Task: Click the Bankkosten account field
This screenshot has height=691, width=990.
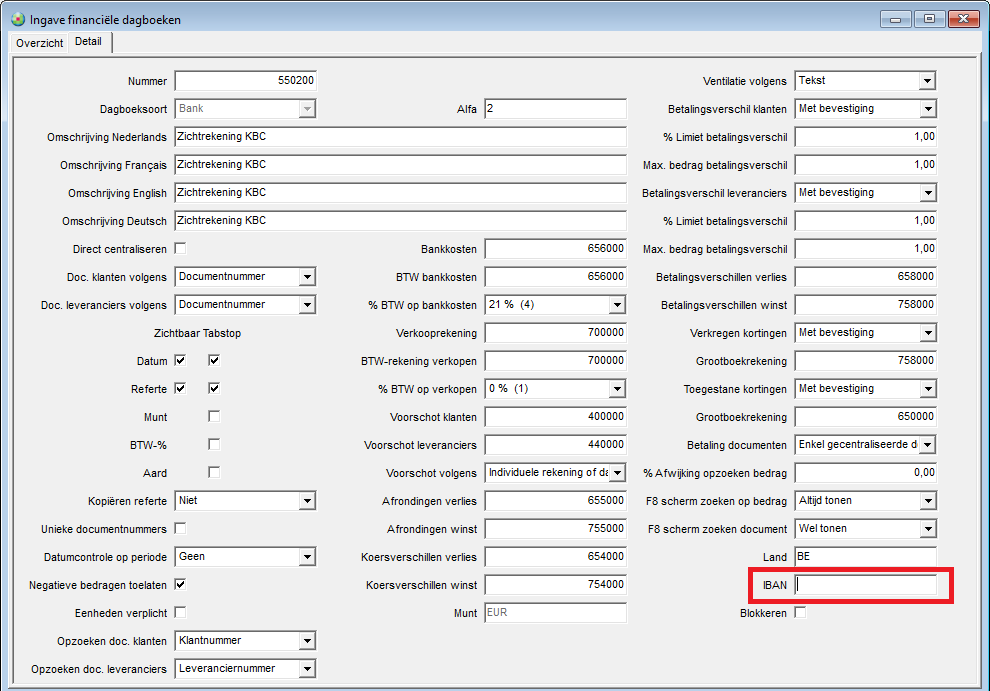Action: pos(555,249)
